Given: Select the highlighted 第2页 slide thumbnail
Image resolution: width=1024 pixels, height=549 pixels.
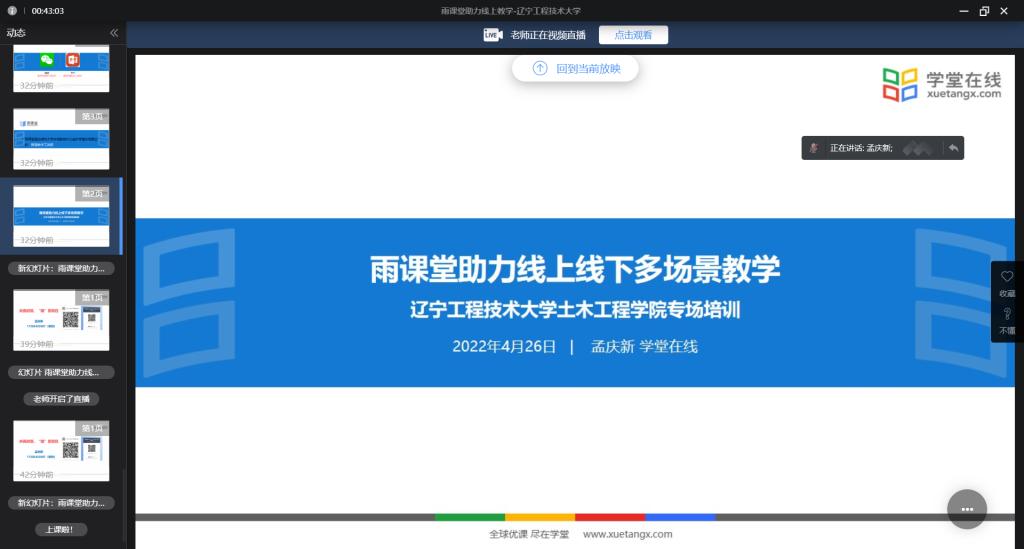Looking at the screenshot, I should pyautogui.click(x=61, y=216).
